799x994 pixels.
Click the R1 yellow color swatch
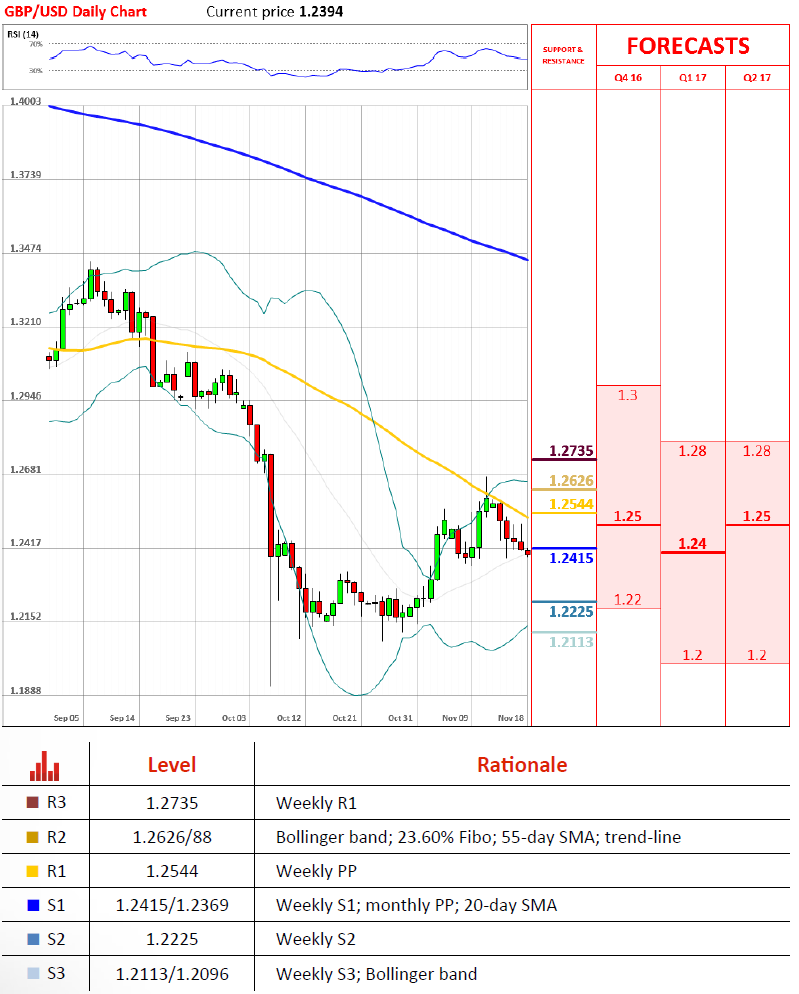click(x=33, y=871)
